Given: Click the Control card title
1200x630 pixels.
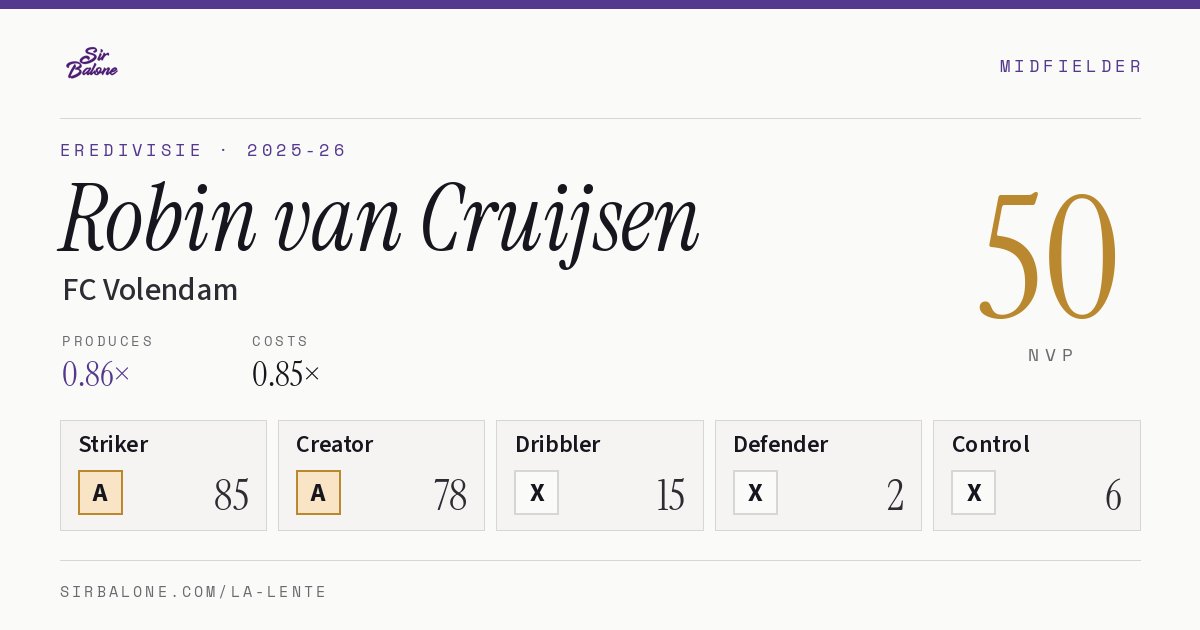Looking at the screenshot, I should (x=990, y=444).
